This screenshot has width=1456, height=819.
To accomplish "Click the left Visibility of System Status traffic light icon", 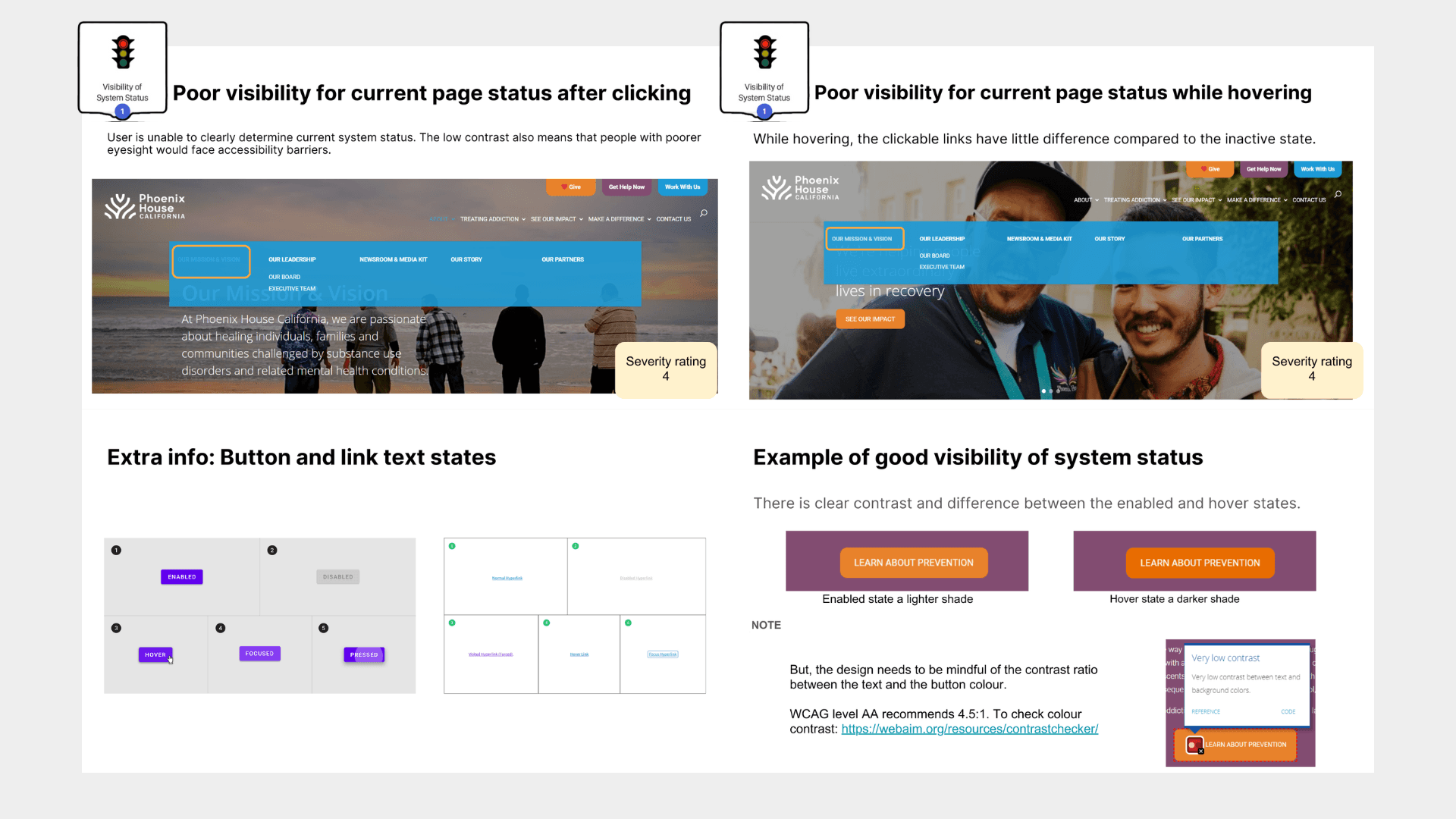I will point(123,52).
